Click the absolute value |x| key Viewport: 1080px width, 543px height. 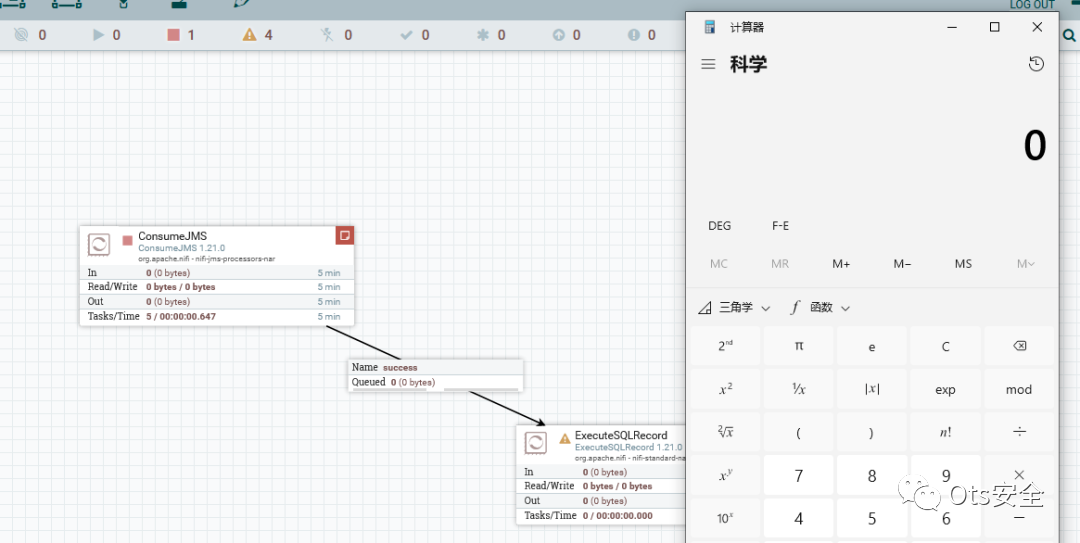tap(871, 389)
